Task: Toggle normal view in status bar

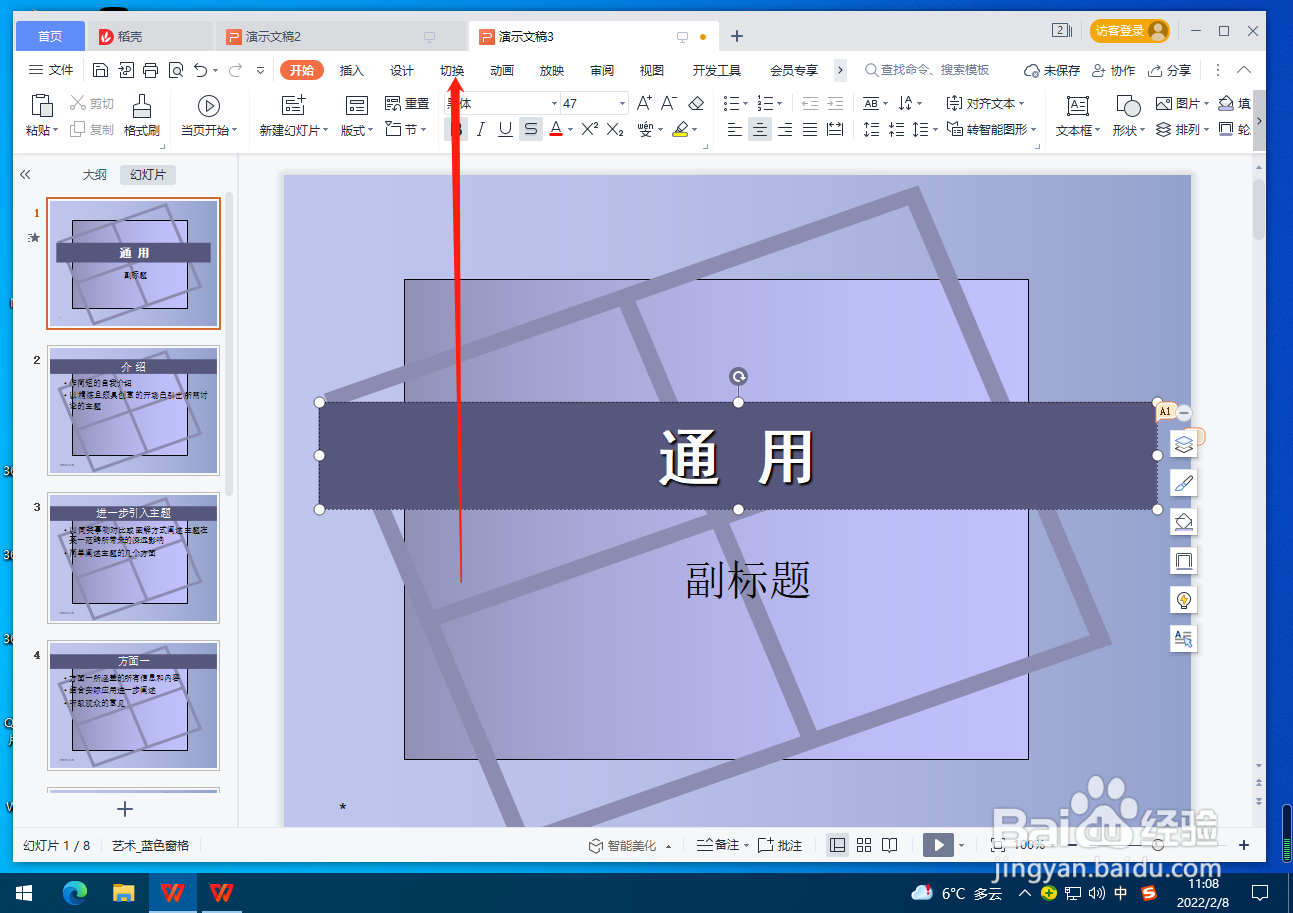Action: tap(838, 845)
